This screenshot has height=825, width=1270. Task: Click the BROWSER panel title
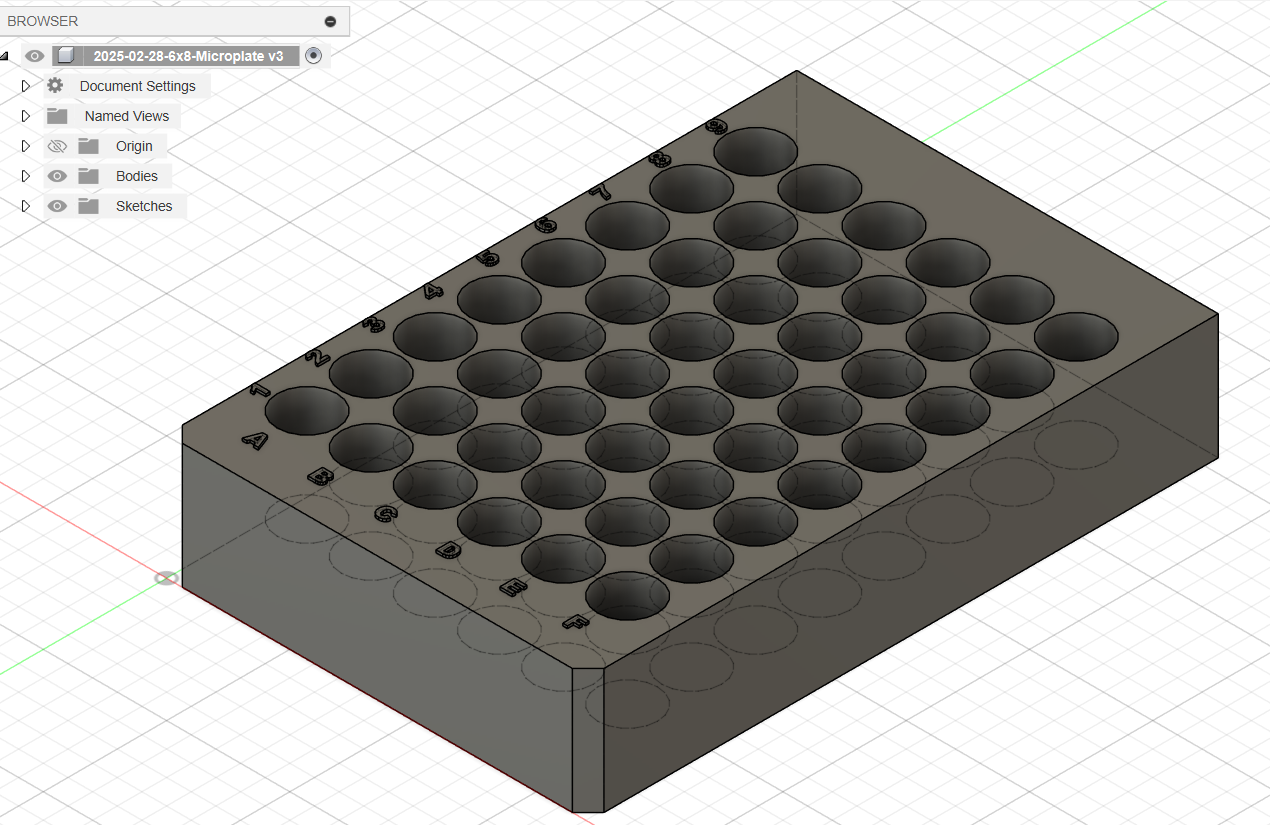tap(43, 21)
